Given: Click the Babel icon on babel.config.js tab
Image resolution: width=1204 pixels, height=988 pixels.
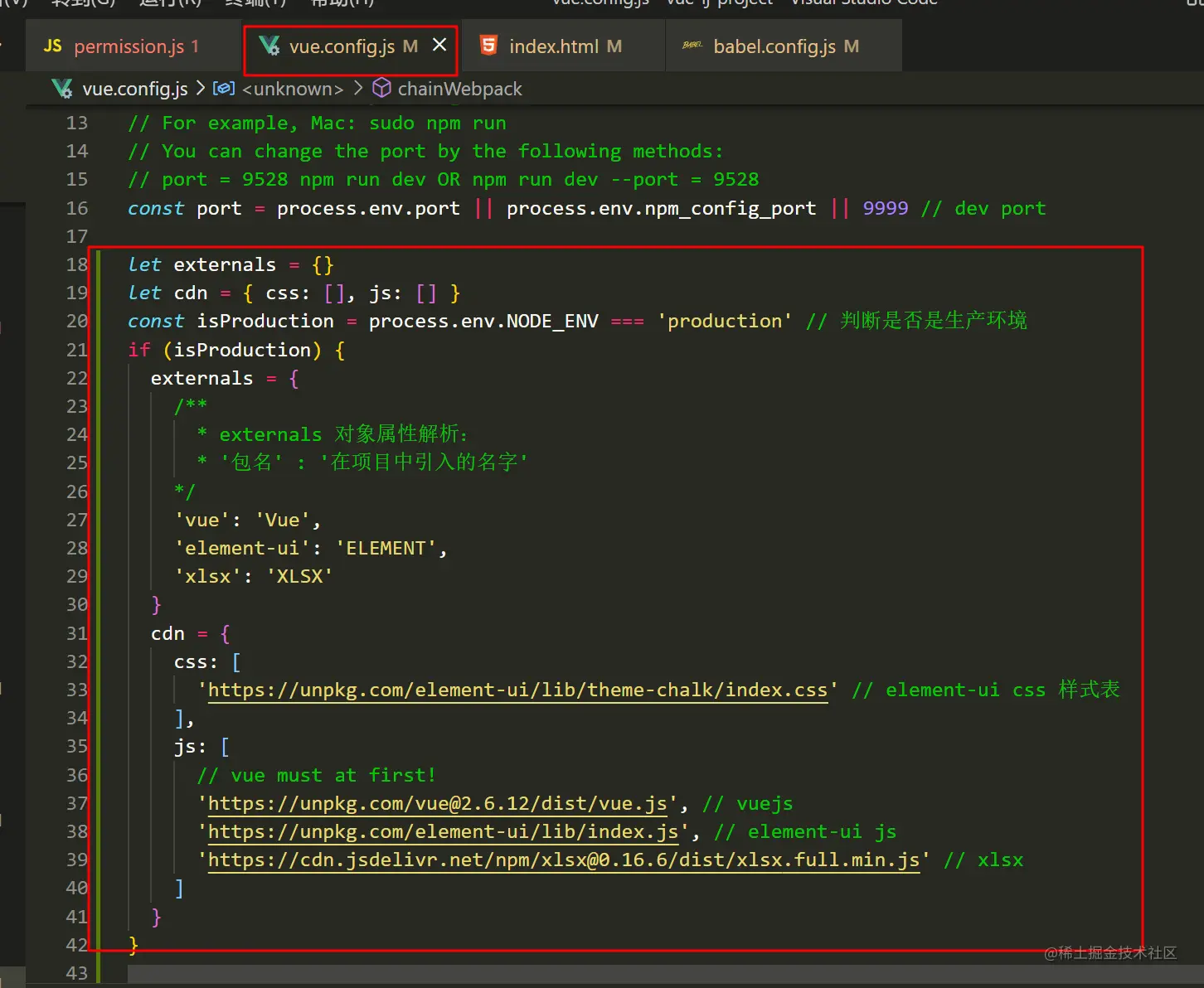Looking at the screenshot, I should [x=692, y=46].
